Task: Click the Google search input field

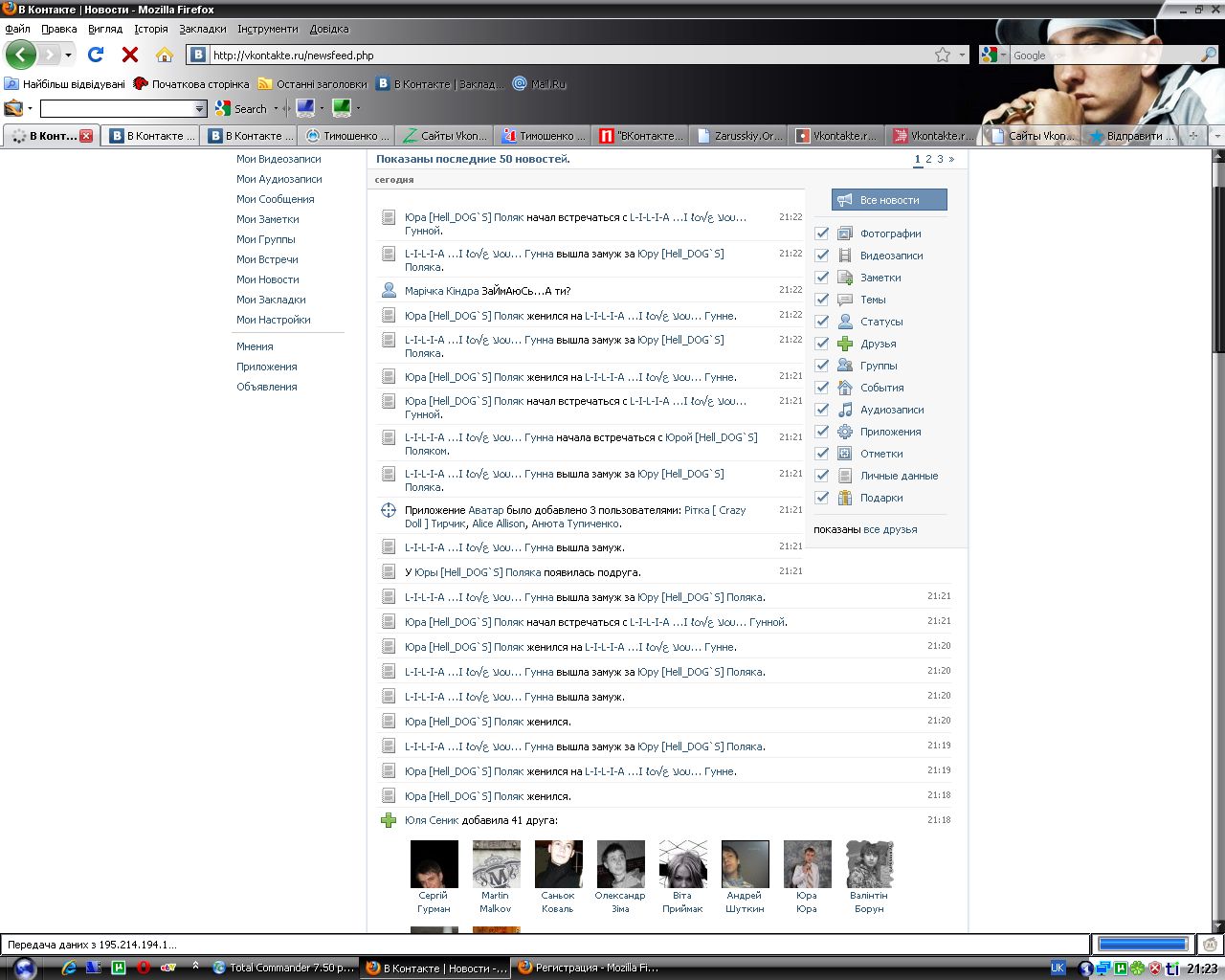Action: 1103,55
